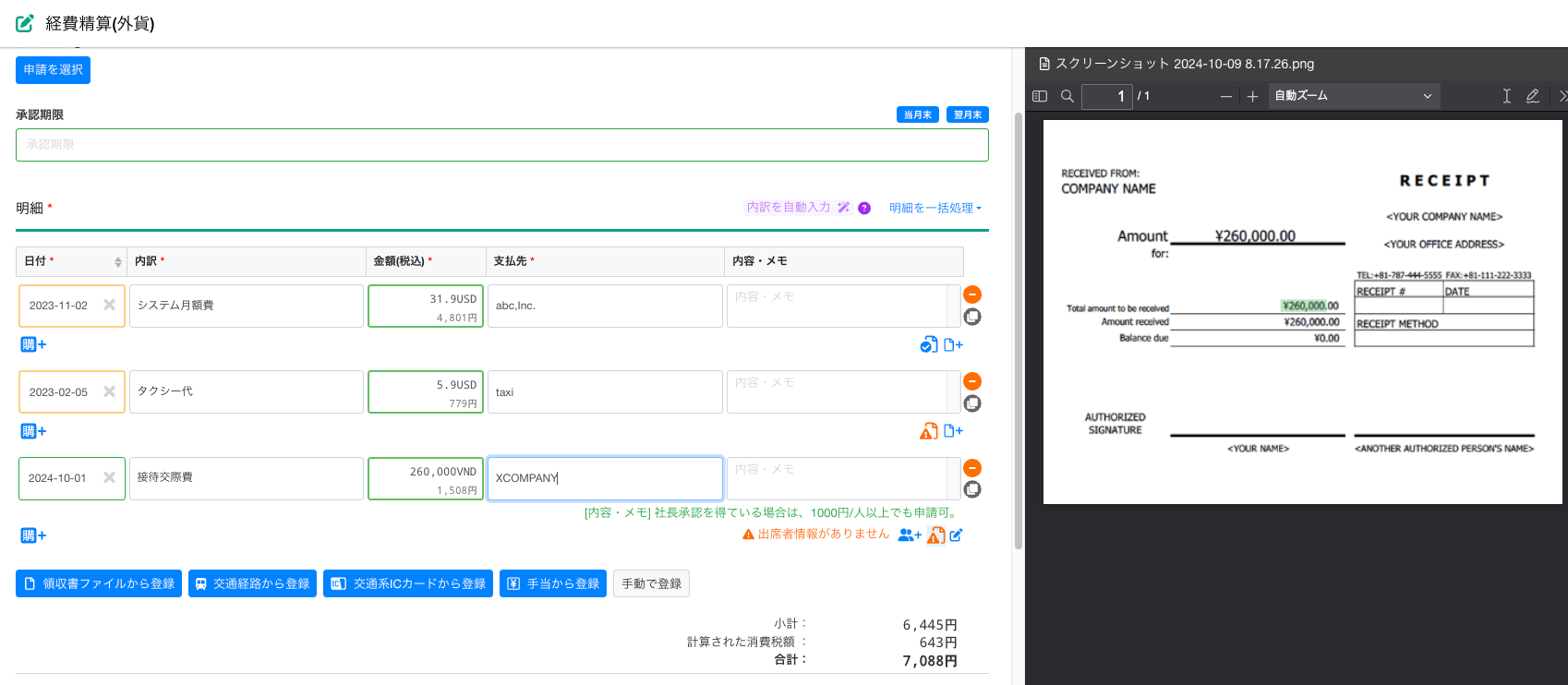This screenshot has width=1568, height=685.
Task: Select the text tool in viewer
Action: point(1506,96)
